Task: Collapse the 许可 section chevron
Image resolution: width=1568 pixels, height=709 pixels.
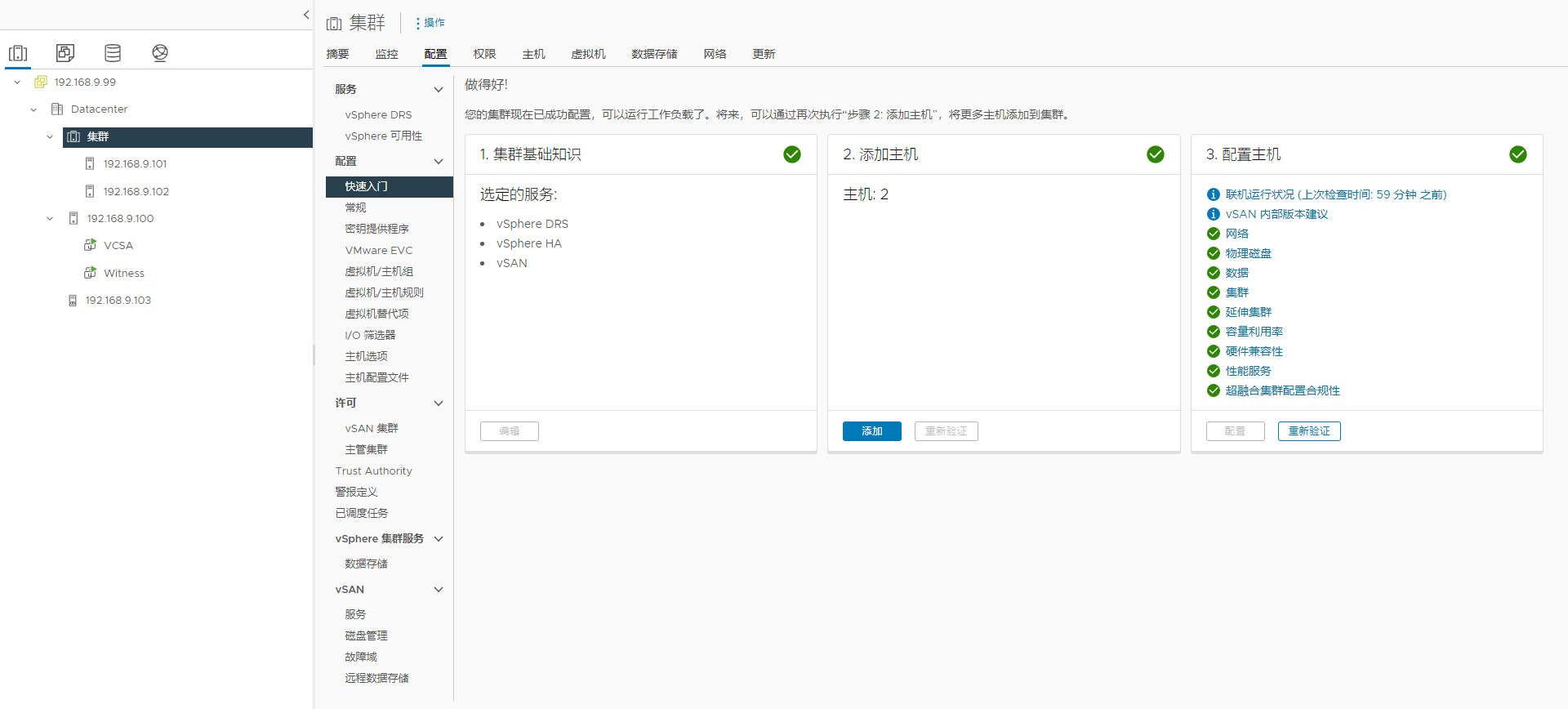Action: pyautogui.click(x=439, y=404)
